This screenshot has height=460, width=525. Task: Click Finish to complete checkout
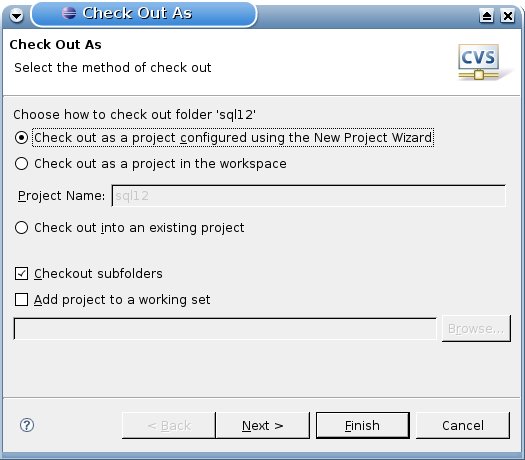tap(363, 426)
